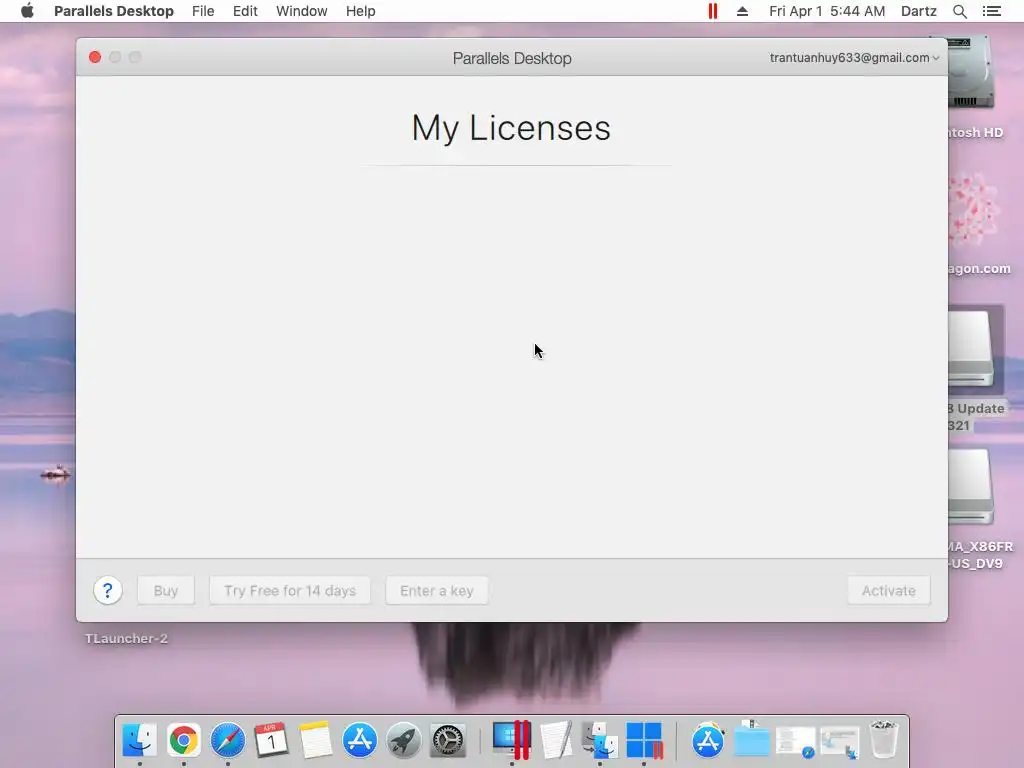The image size is (1024, 768).
Task: Open the Parallels Desktop app menu
Action: point(114,11)
